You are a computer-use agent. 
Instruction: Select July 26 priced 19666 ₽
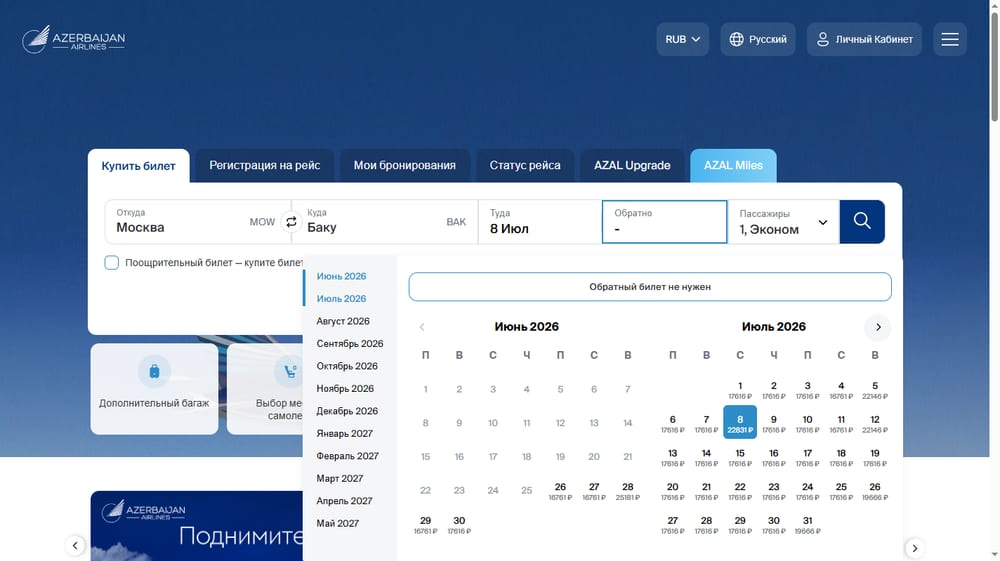tap(875, 490)
